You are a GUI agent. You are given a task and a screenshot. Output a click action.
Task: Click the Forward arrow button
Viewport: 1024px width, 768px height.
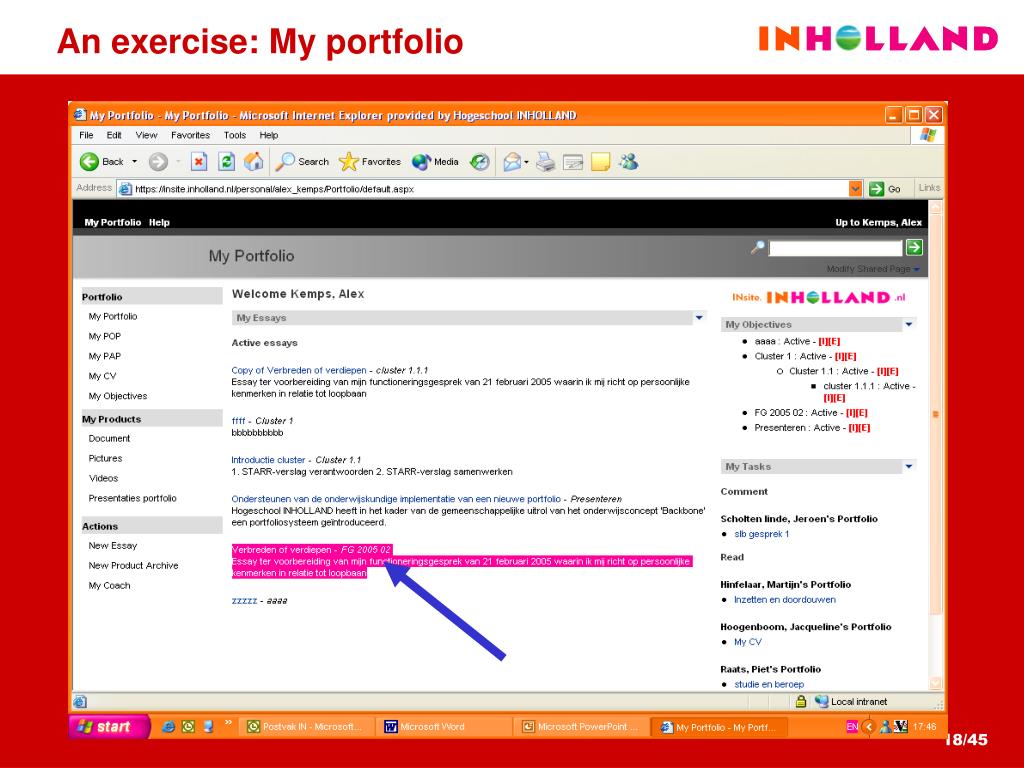point(158,161)
